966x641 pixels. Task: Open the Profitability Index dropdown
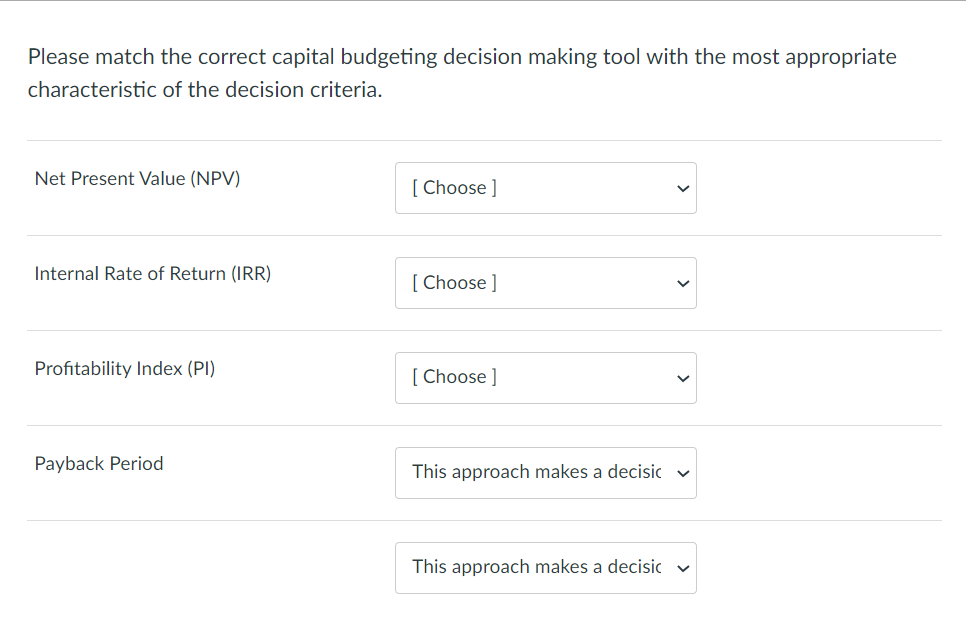(x=545, y=377)
